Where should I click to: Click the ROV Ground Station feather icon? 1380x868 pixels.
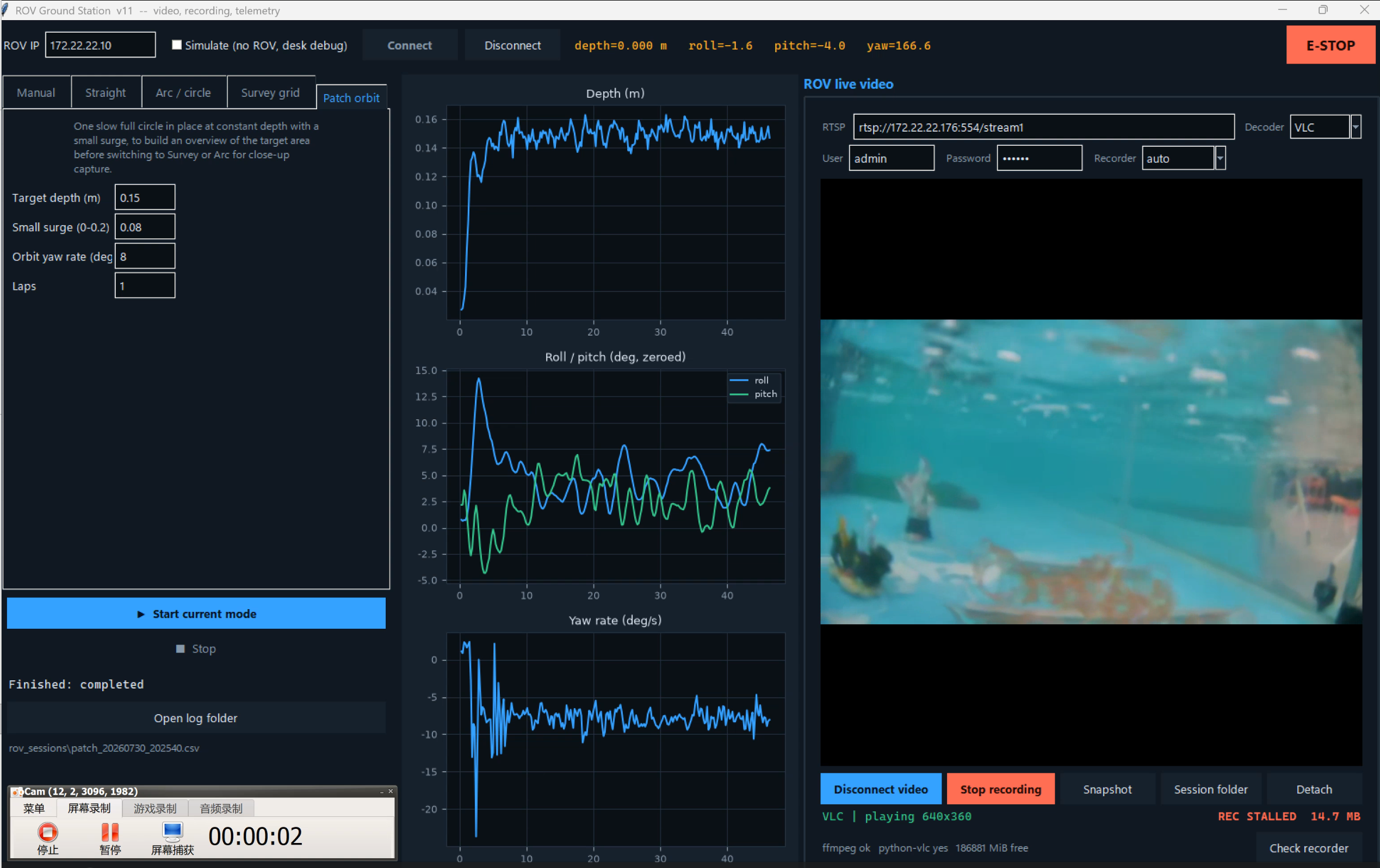coord(5,10)
